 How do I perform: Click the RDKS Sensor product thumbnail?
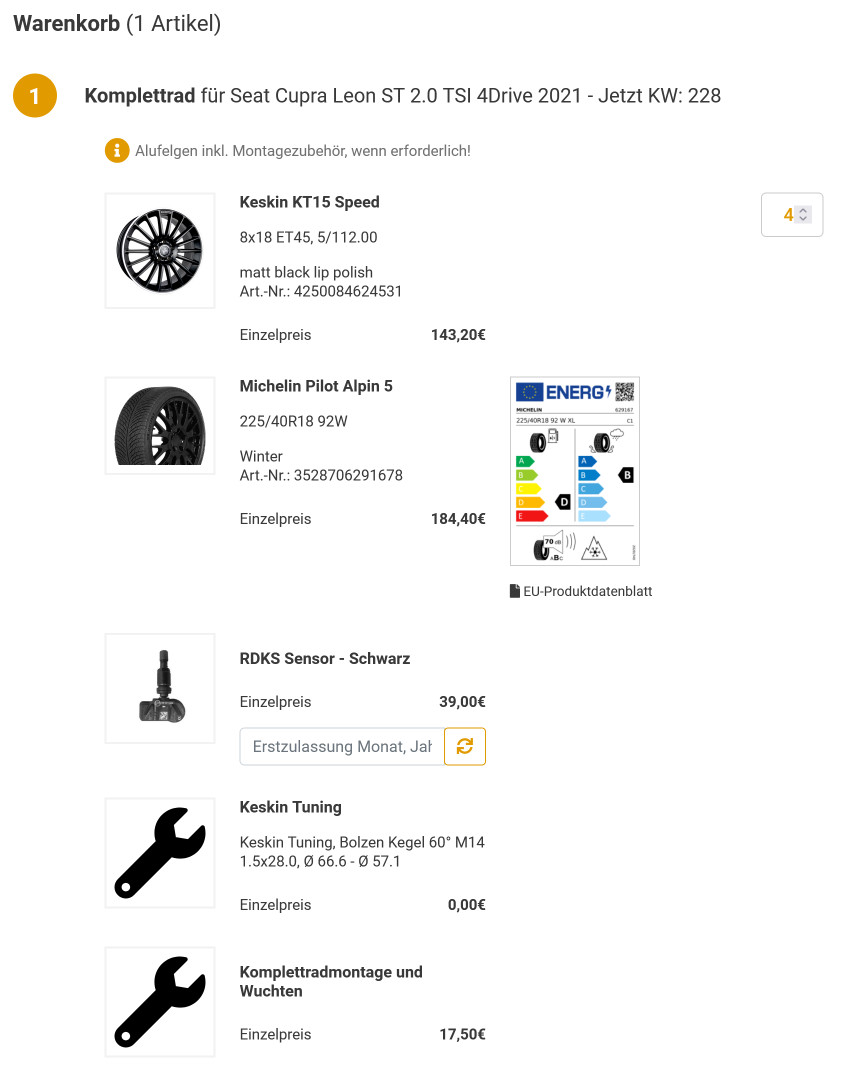(x=160, y=688)
